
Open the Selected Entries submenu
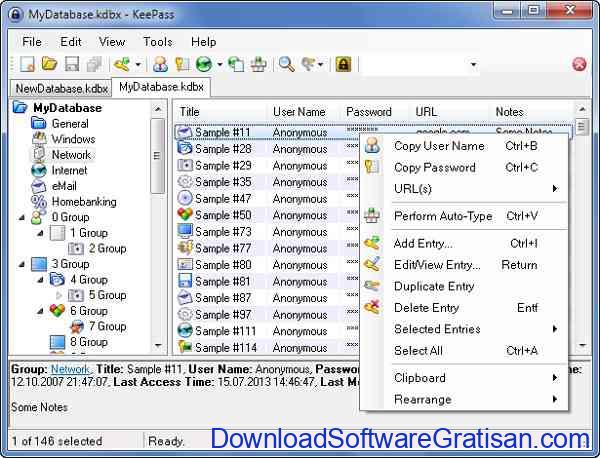(465, 329)
